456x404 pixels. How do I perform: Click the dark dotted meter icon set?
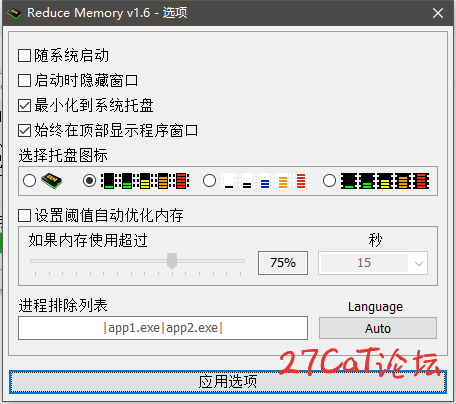pos(385,181)
